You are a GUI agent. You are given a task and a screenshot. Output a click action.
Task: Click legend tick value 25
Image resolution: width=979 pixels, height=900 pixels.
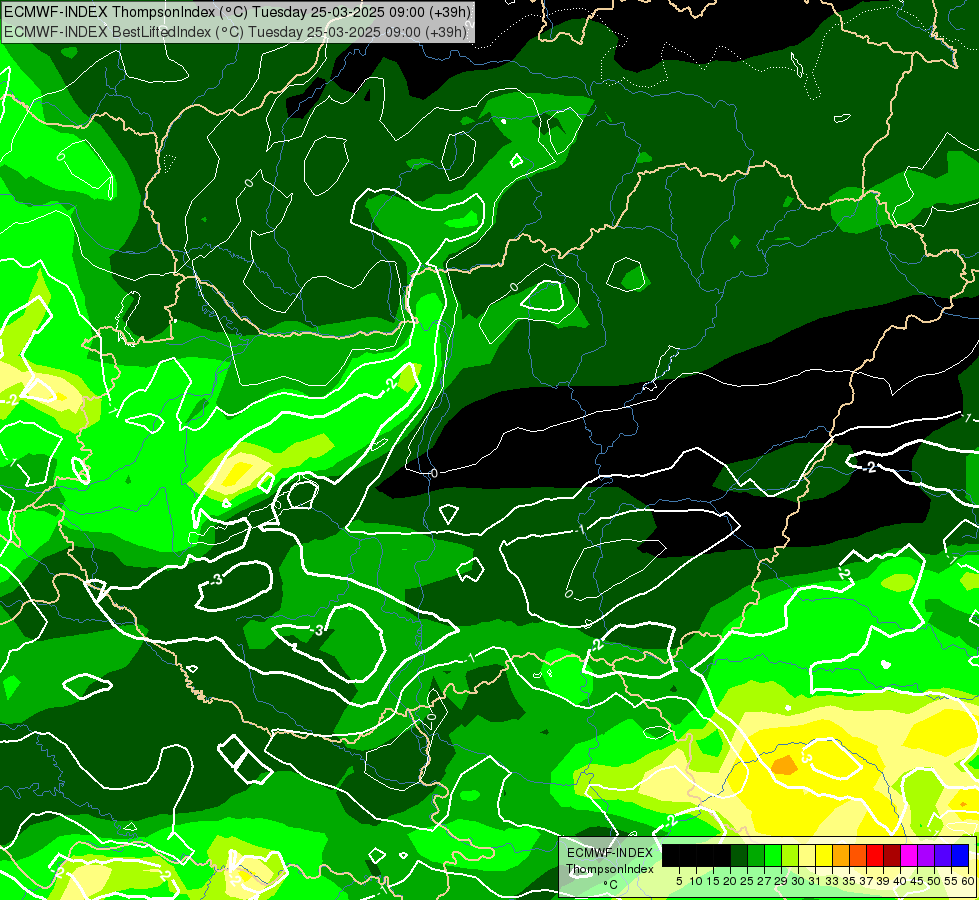[x=747, y=881]
